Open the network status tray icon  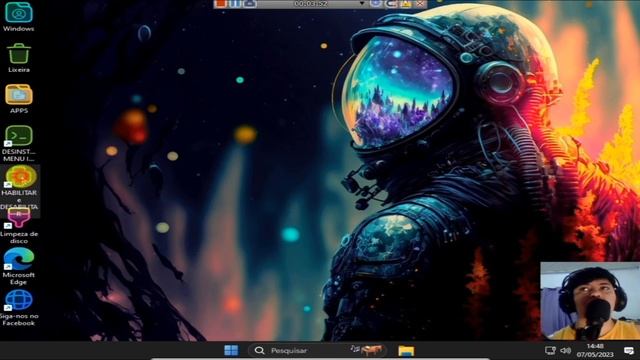tap(550, 351)
